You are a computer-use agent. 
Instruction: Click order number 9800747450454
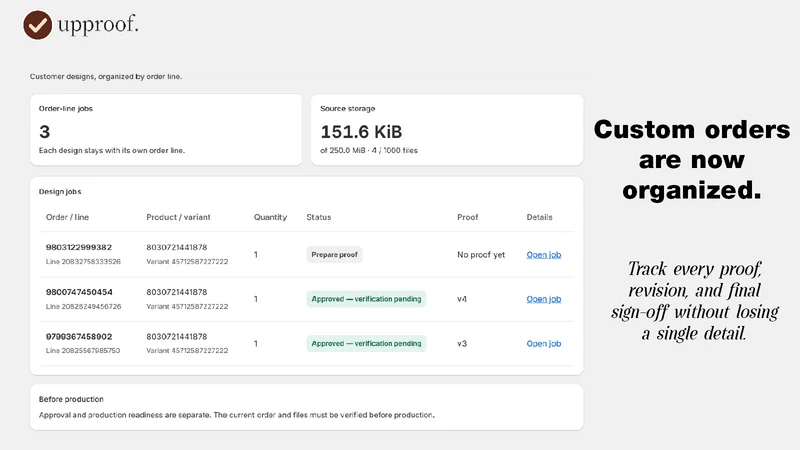79,292
